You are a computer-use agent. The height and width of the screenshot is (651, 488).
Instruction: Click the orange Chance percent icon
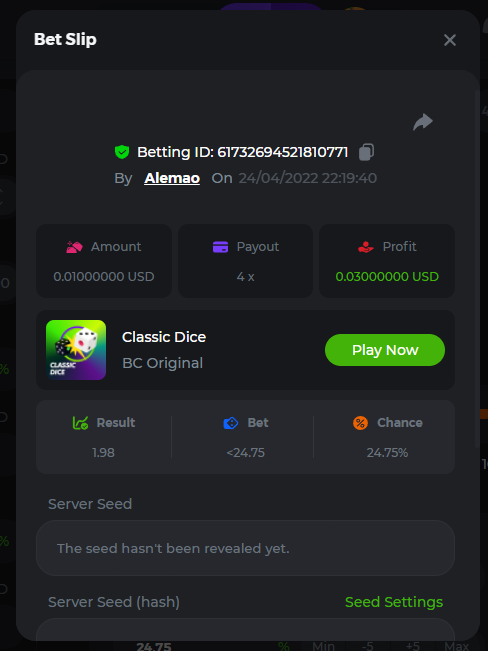[x=360, y=423]
